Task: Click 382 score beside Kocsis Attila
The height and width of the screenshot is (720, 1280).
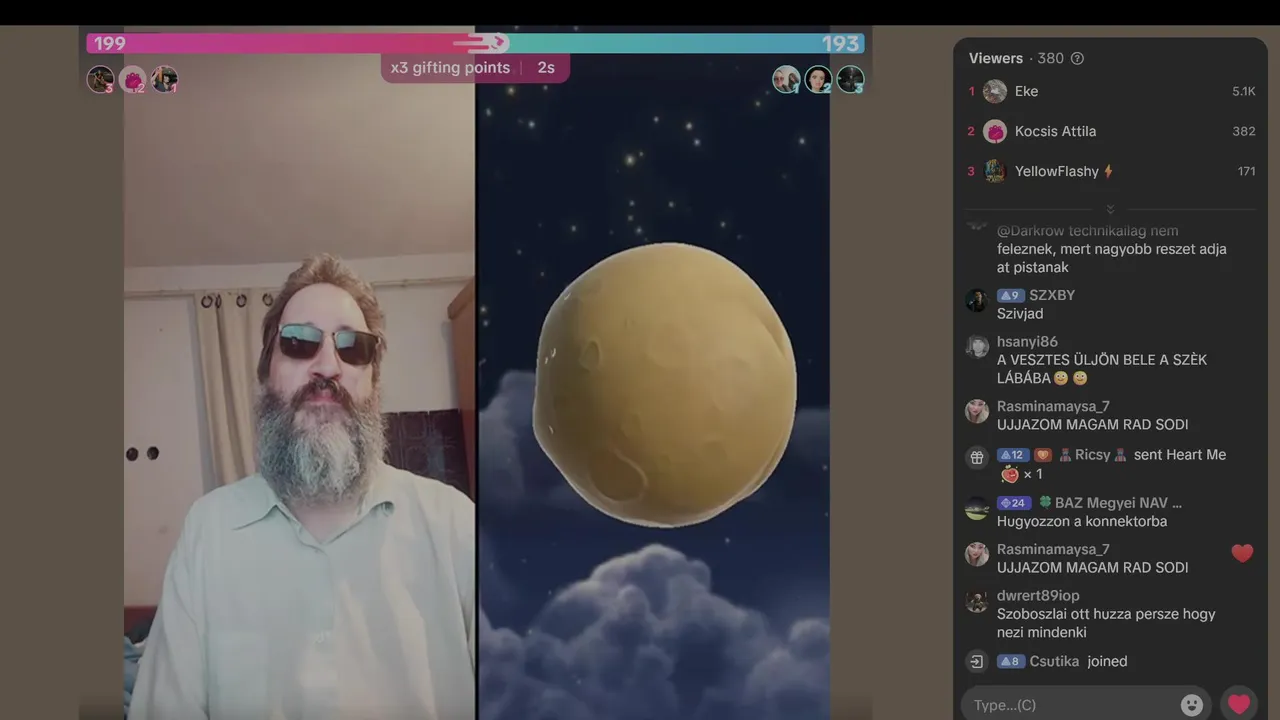Action: (x=1244, y=131)
